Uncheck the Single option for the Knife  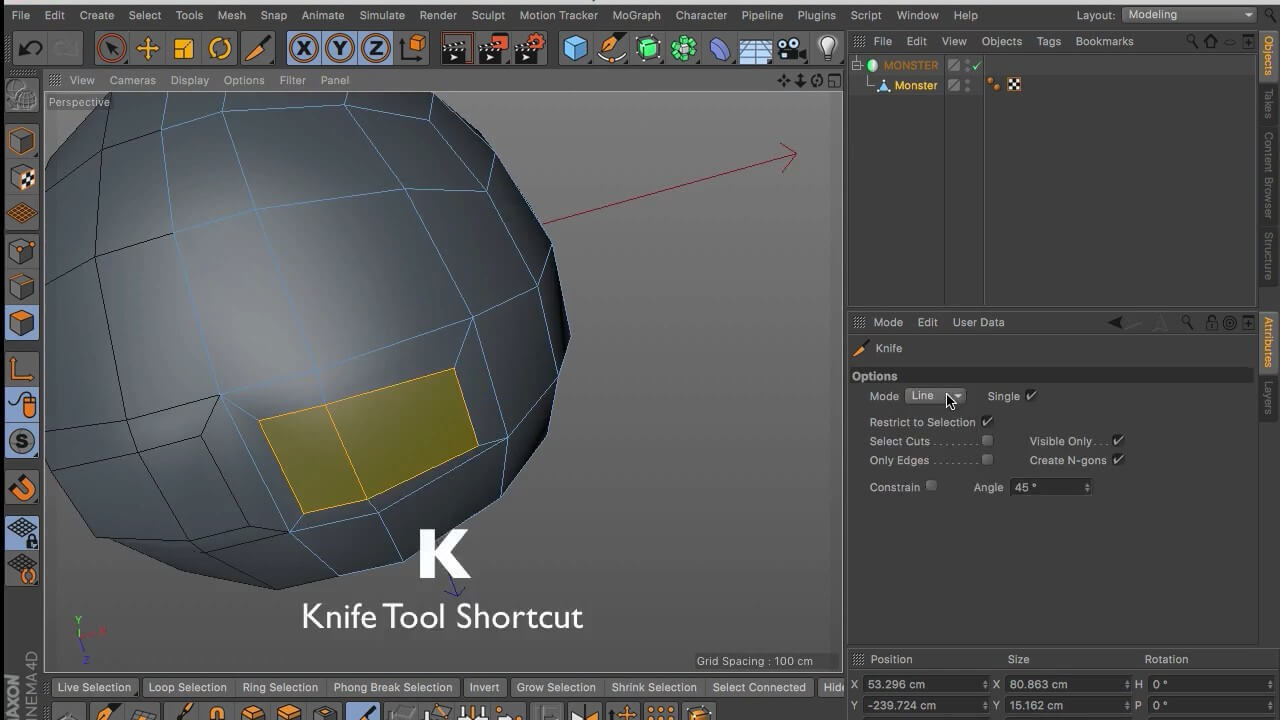tap(1031, 396)
